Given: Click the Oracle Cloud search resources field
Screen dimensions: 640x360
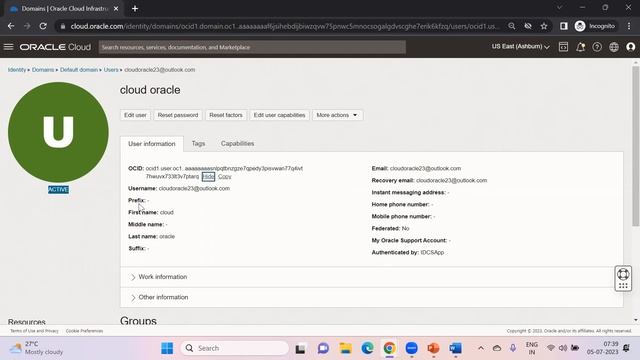Looking at the screenshot, I should 252,47.
